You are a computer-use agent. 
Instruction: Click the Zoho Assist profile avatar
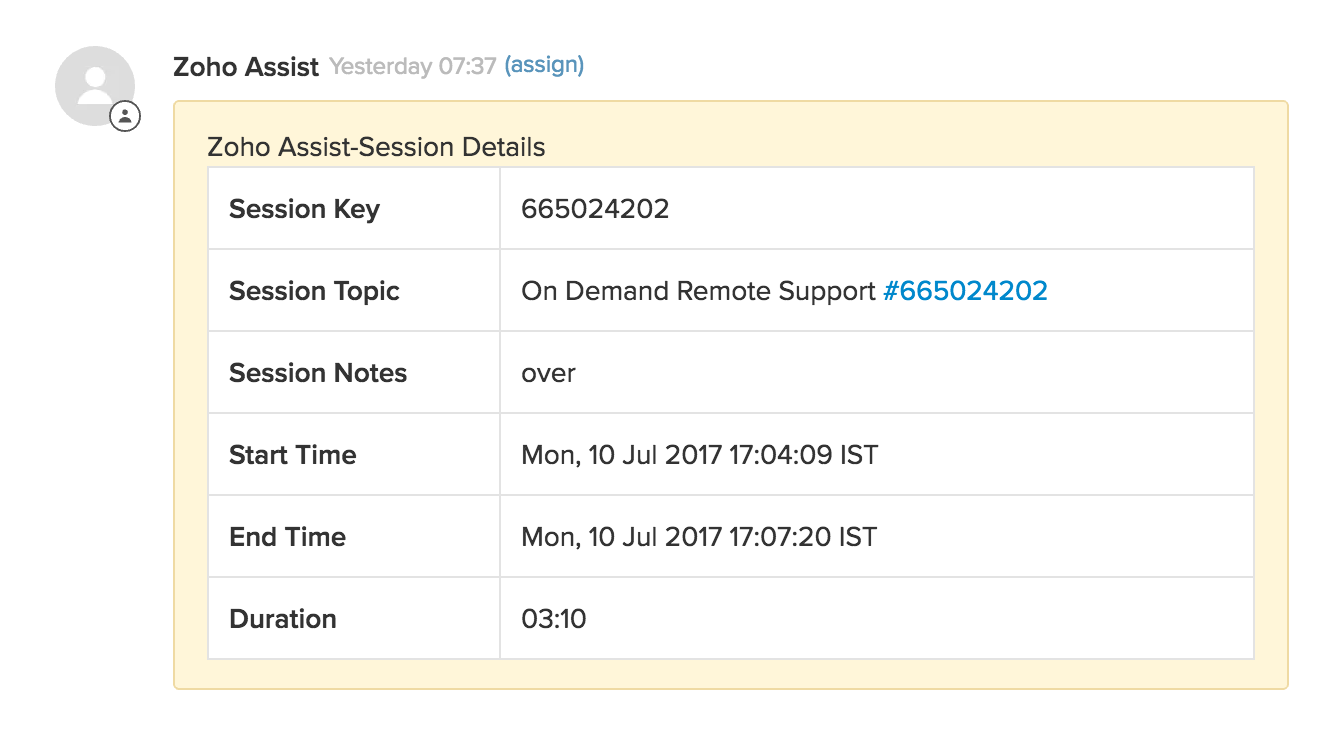click(94, 85)
